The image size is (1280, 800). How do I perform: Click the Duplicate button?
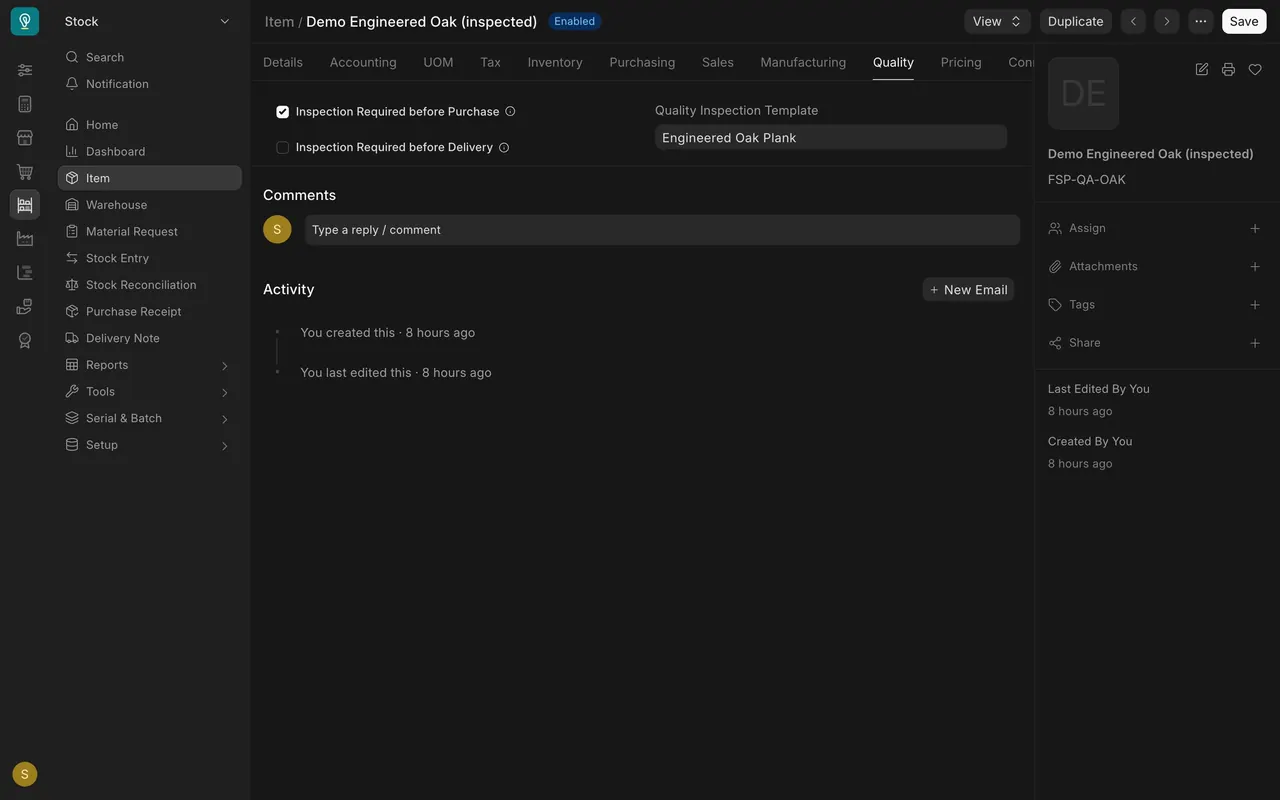1076,21
